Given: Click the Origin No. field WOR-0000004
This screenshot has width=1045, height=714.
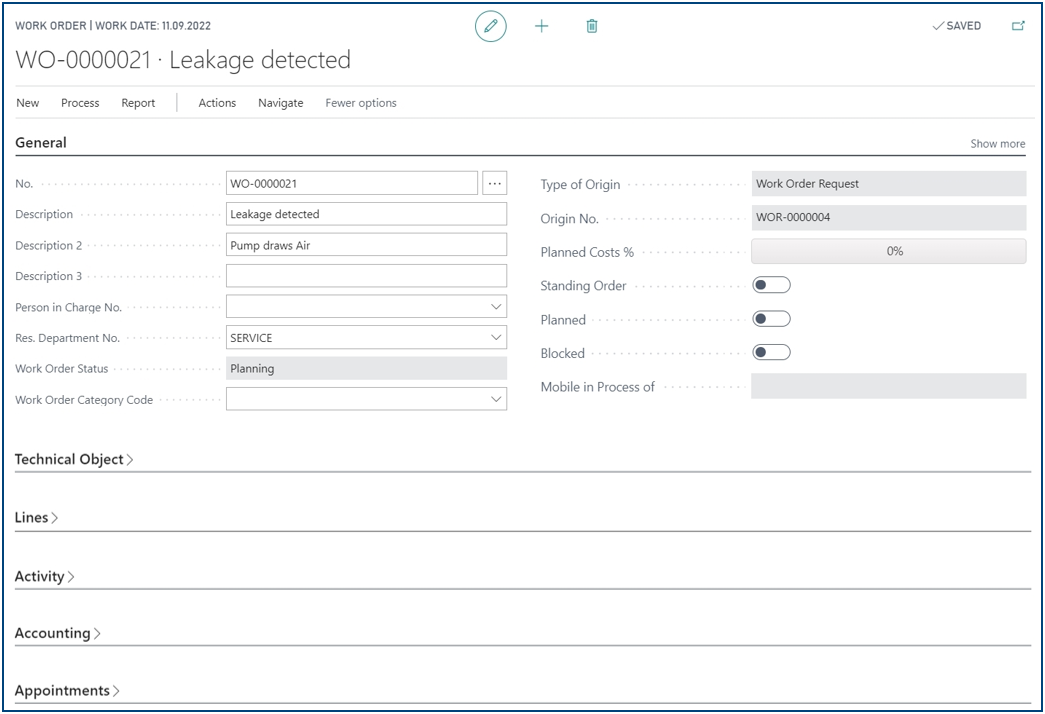Looking at the screenshot, I should tap(888, 217).
